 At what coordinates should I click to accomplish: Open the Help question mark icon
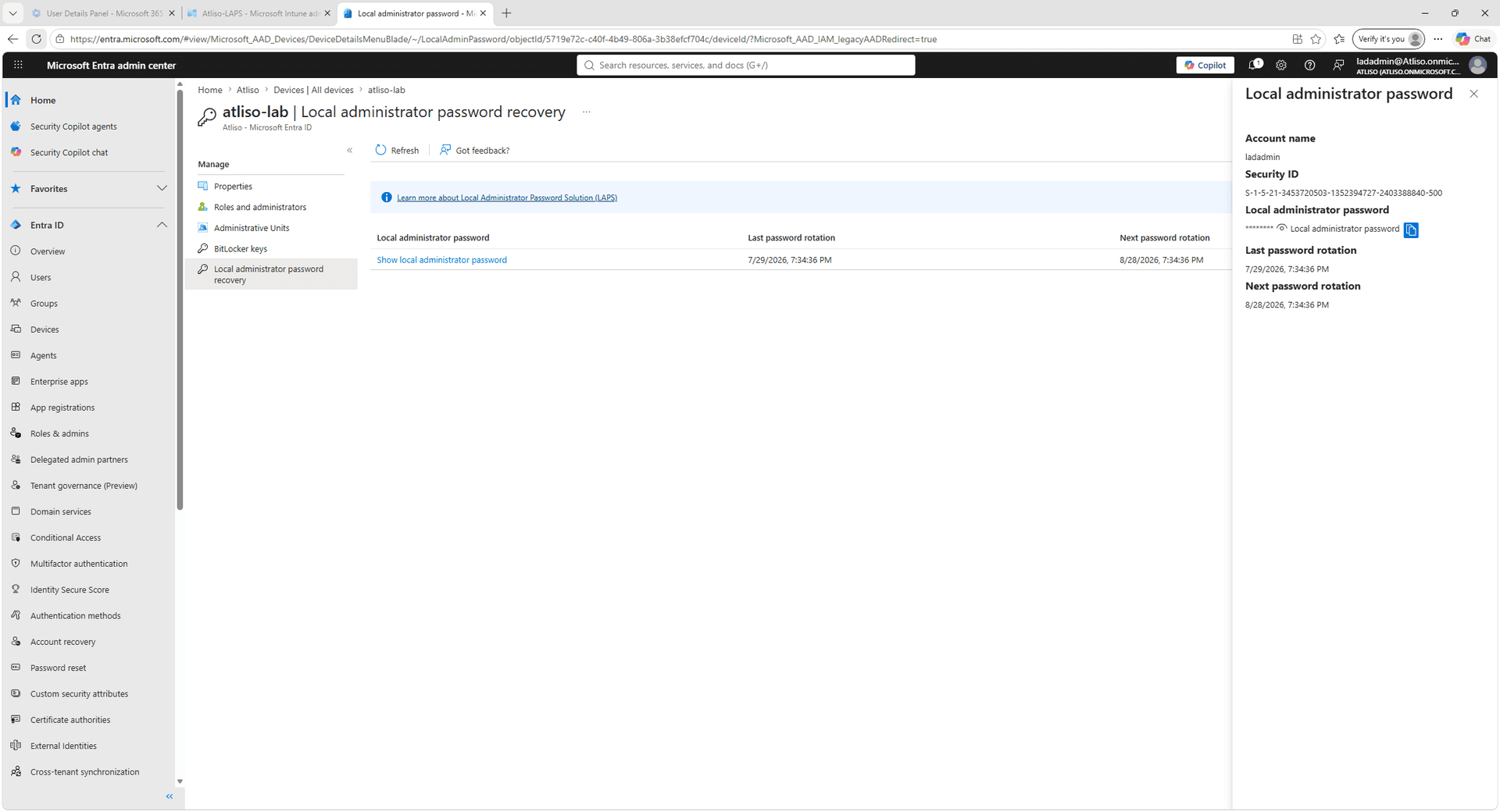point(1309,66)
